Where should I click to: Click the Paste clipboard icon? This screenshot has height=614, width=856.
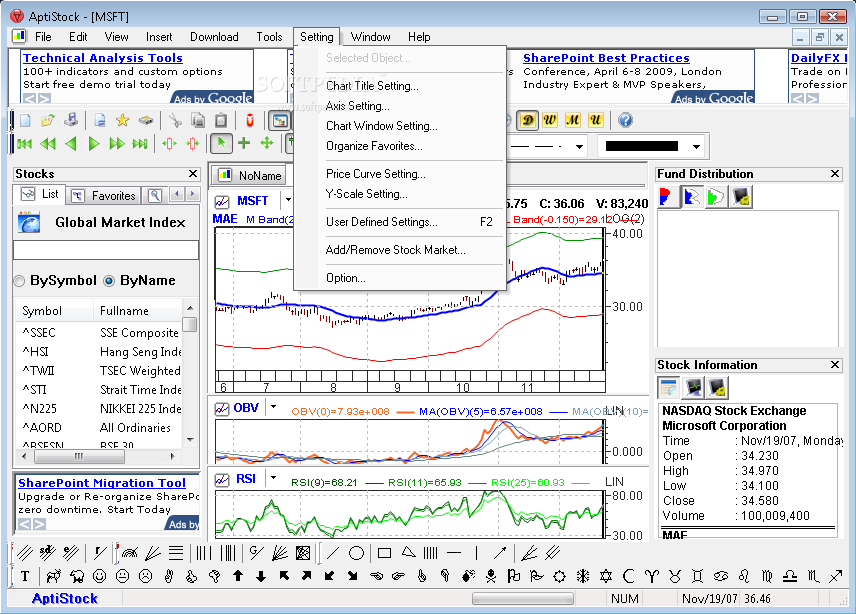(x=221, y=120)
